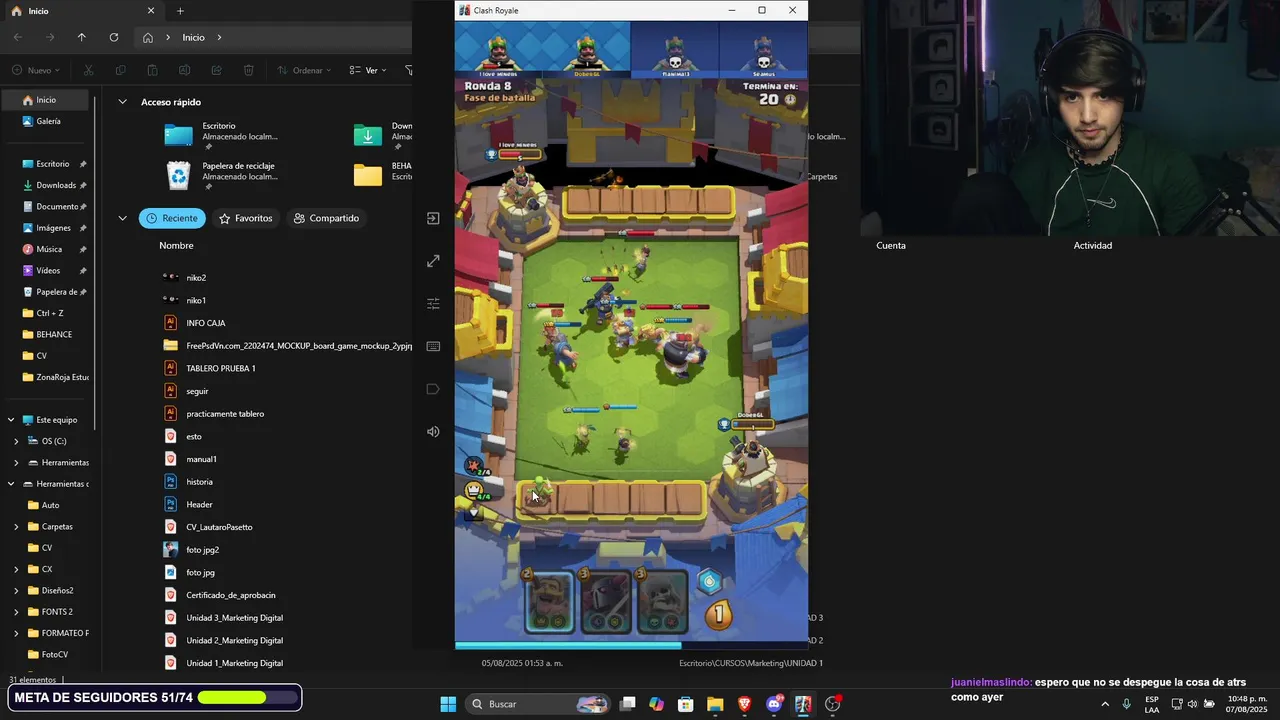The width and height of the screenshot is (1280, 720).
Task: Select the P.E.K.K.A 3-elixir card
Action: tap(606, 602)
